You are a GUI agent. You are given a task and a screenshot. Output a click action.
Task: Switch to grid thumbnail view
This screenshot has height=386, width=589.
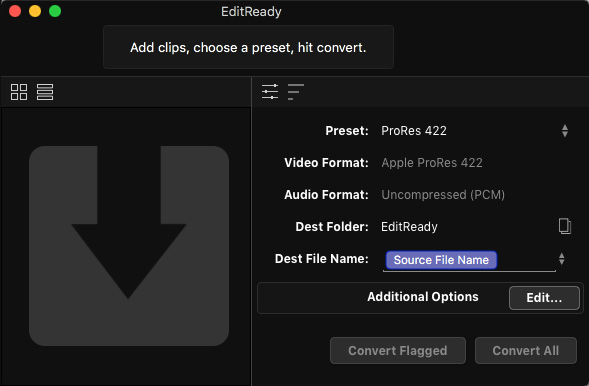pos(19,92)
